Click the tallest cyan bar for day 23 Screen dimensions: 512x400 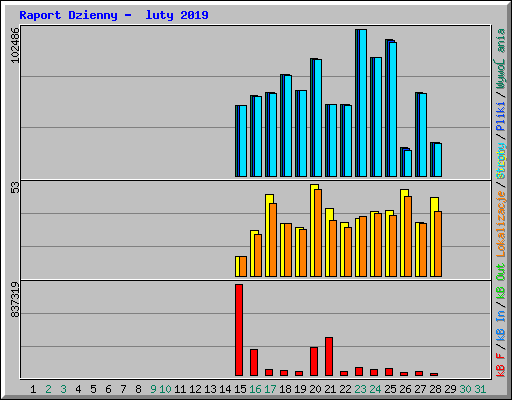pos(363,103)
